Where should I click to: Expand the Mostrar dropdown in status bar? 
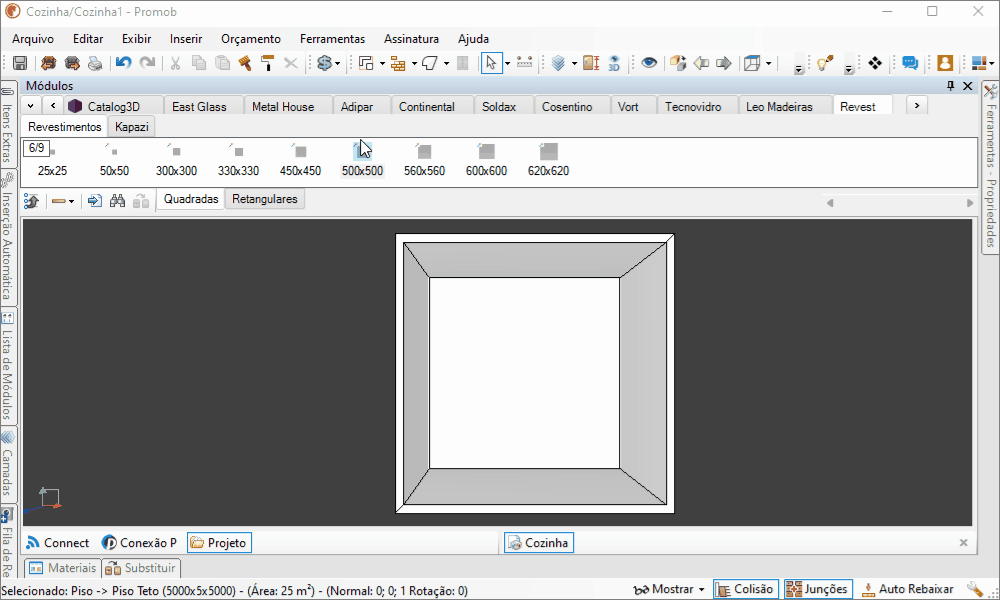click(x=702, y=589)
